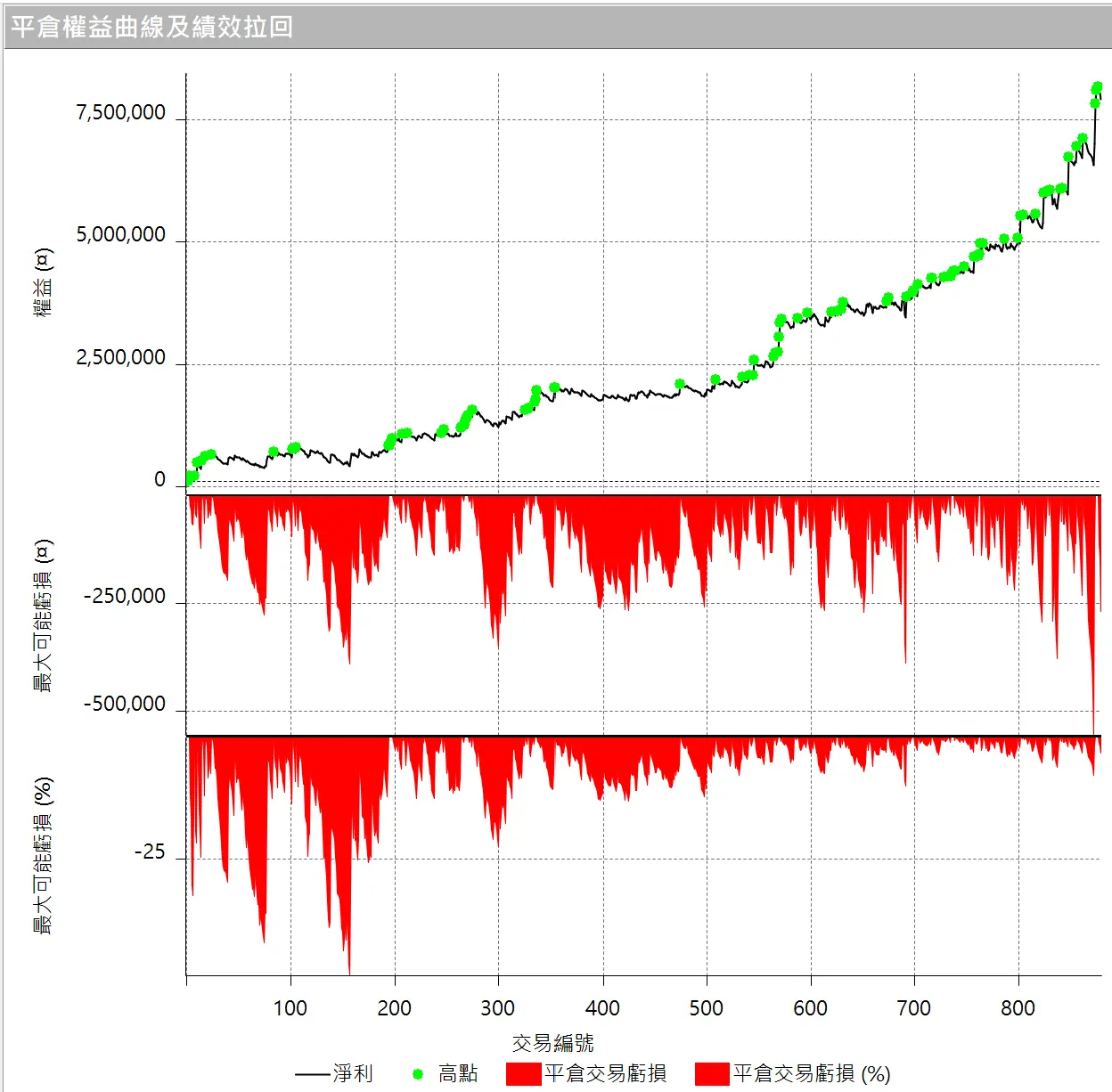This screenshot has height=1092, width=1112.
Task: Click the 平倉權益曲線及績效拉回 title bar
Action: pyautogui.click(x=556, y=27)
